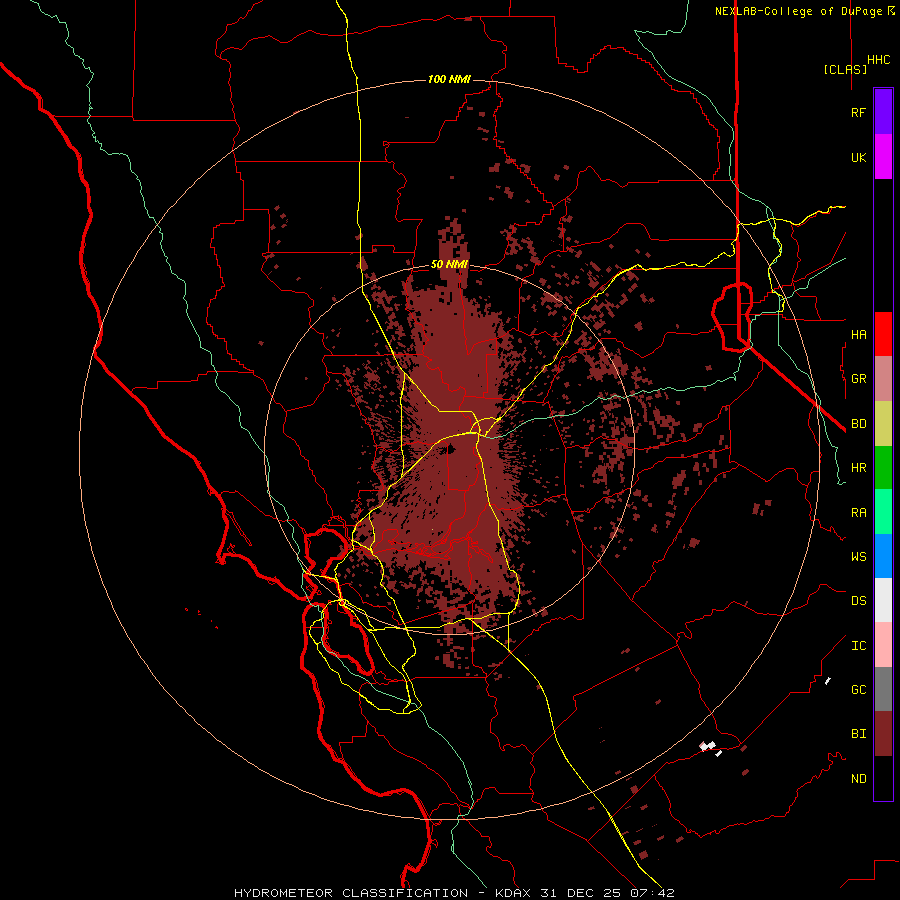This screenshot has height=900, width=900.
Task: Click the HYDROMETEOR CLASSIFICATION title text
Action: [351, 893]
